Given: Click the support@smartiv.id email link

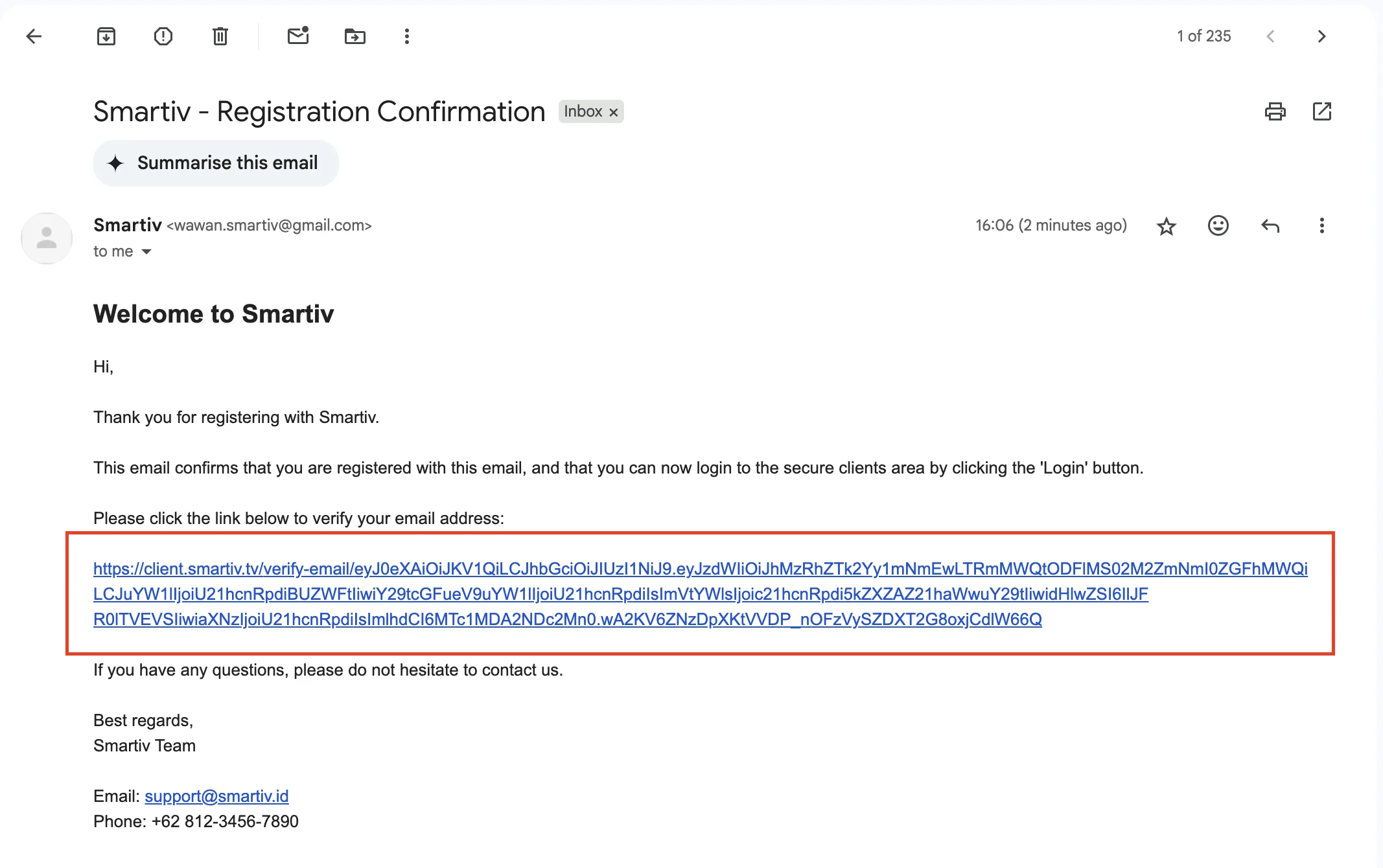Looking at the screenshot, I should point(216,796).
